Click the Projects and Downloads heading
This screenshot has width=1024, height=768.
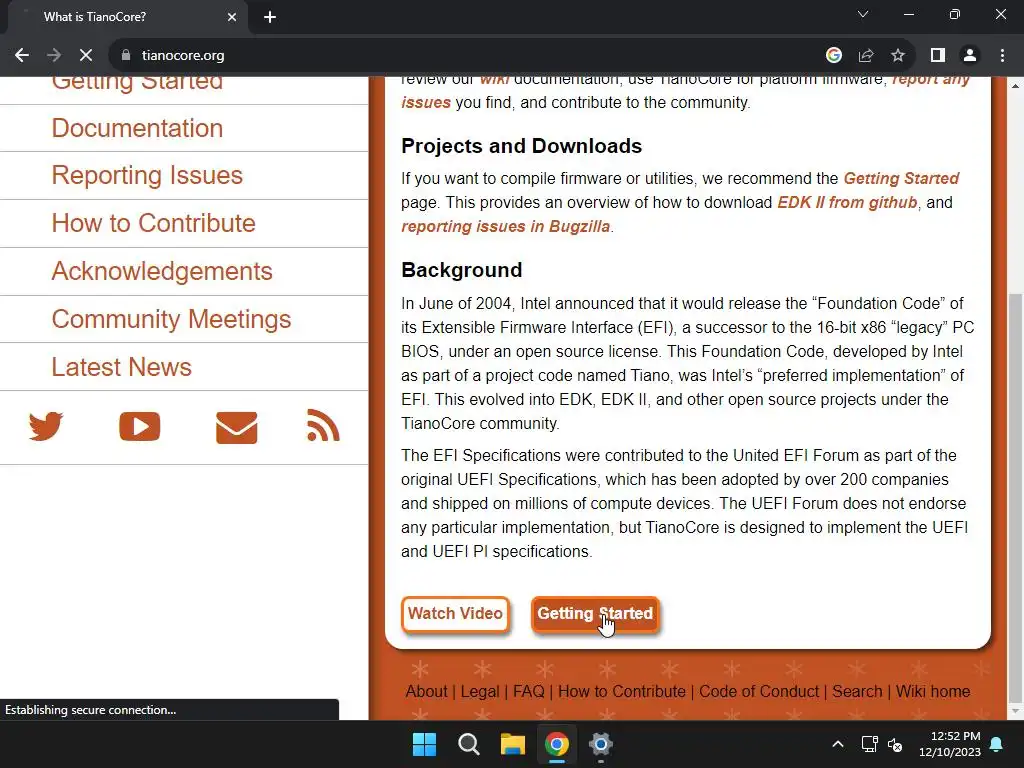[522, 146]
